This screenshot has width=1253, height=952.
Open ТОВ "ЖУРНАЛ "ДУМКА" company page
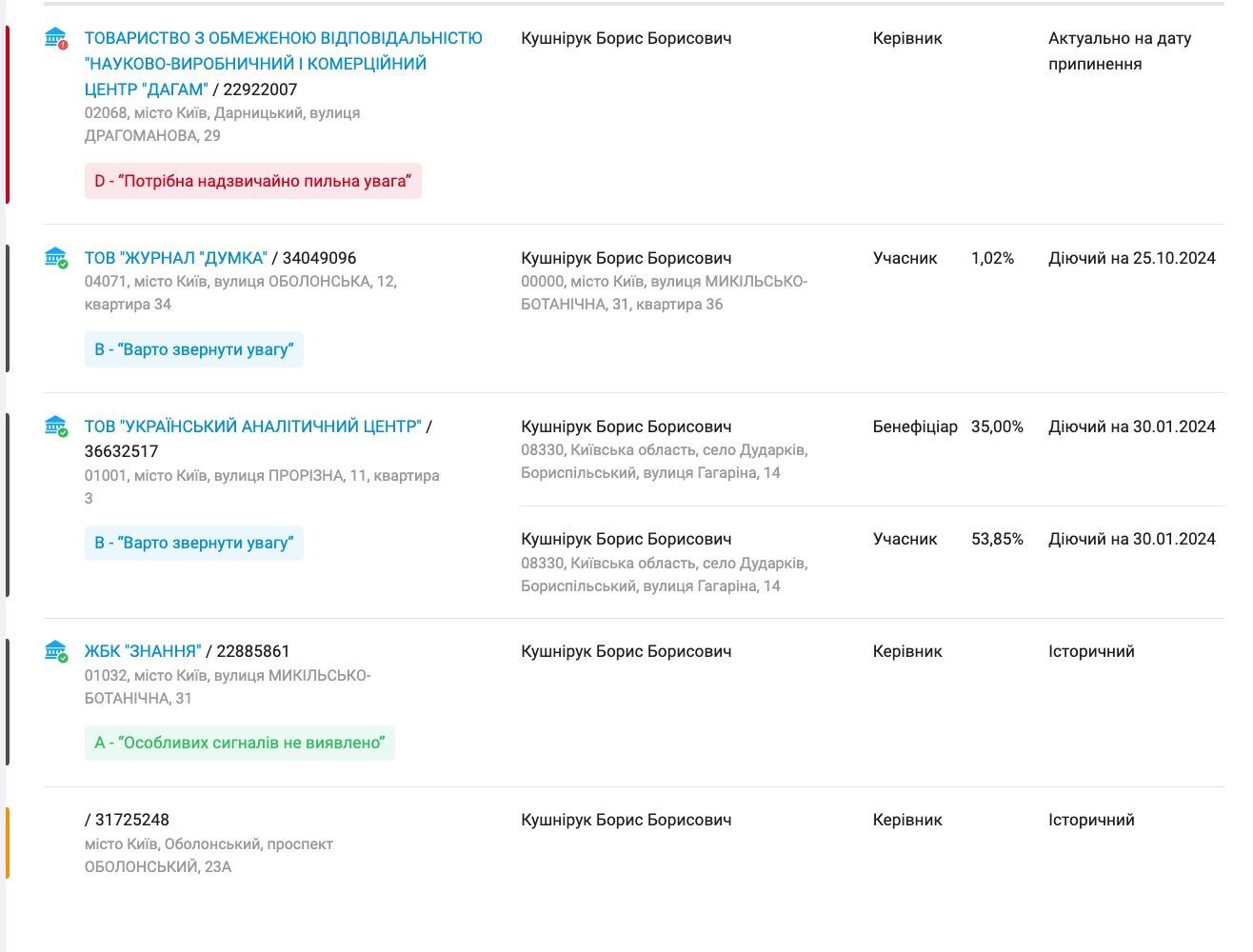point(176,258)
